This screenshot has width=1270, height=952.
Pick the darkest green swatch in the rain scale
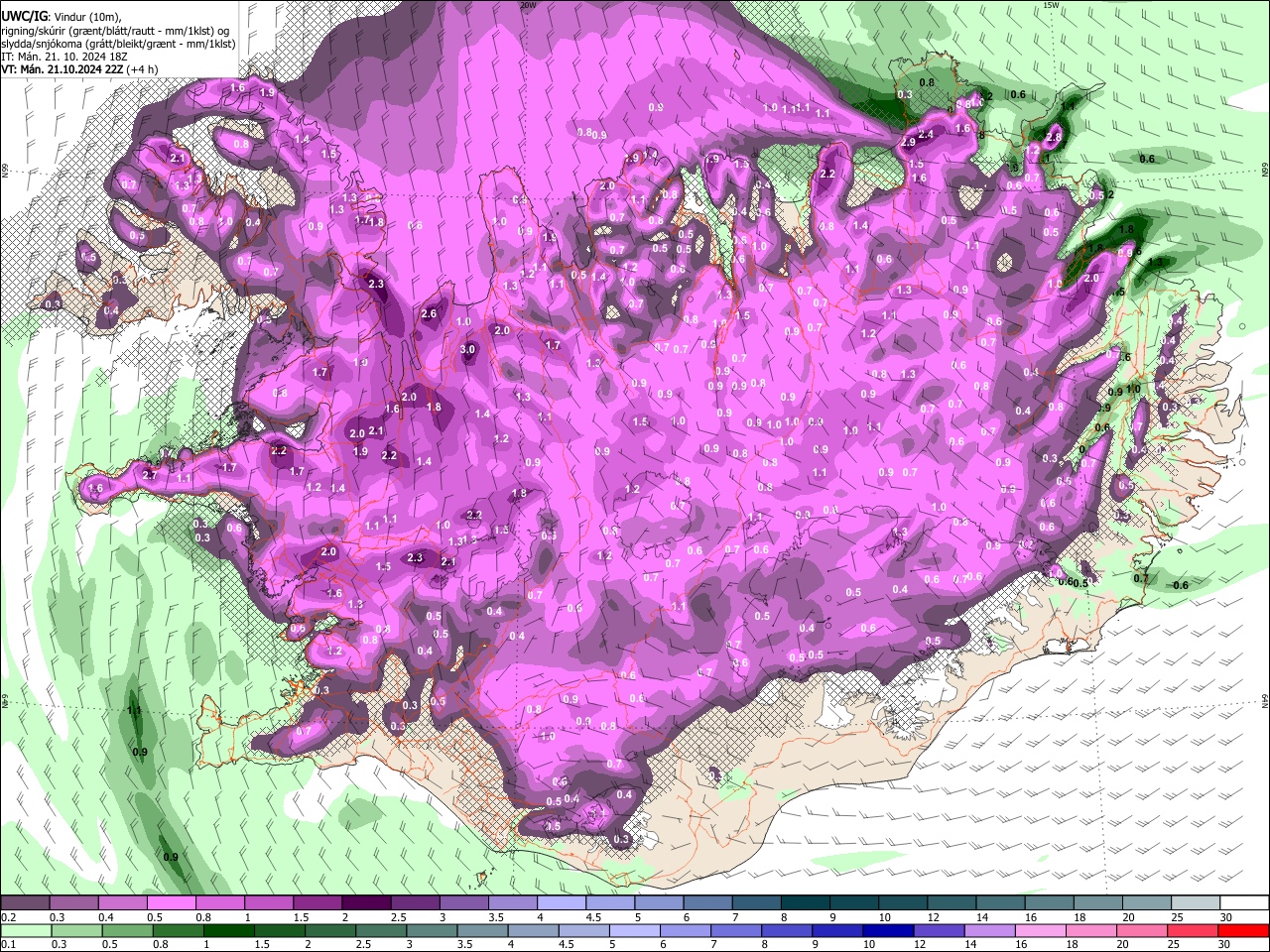[x=229, y=930]
